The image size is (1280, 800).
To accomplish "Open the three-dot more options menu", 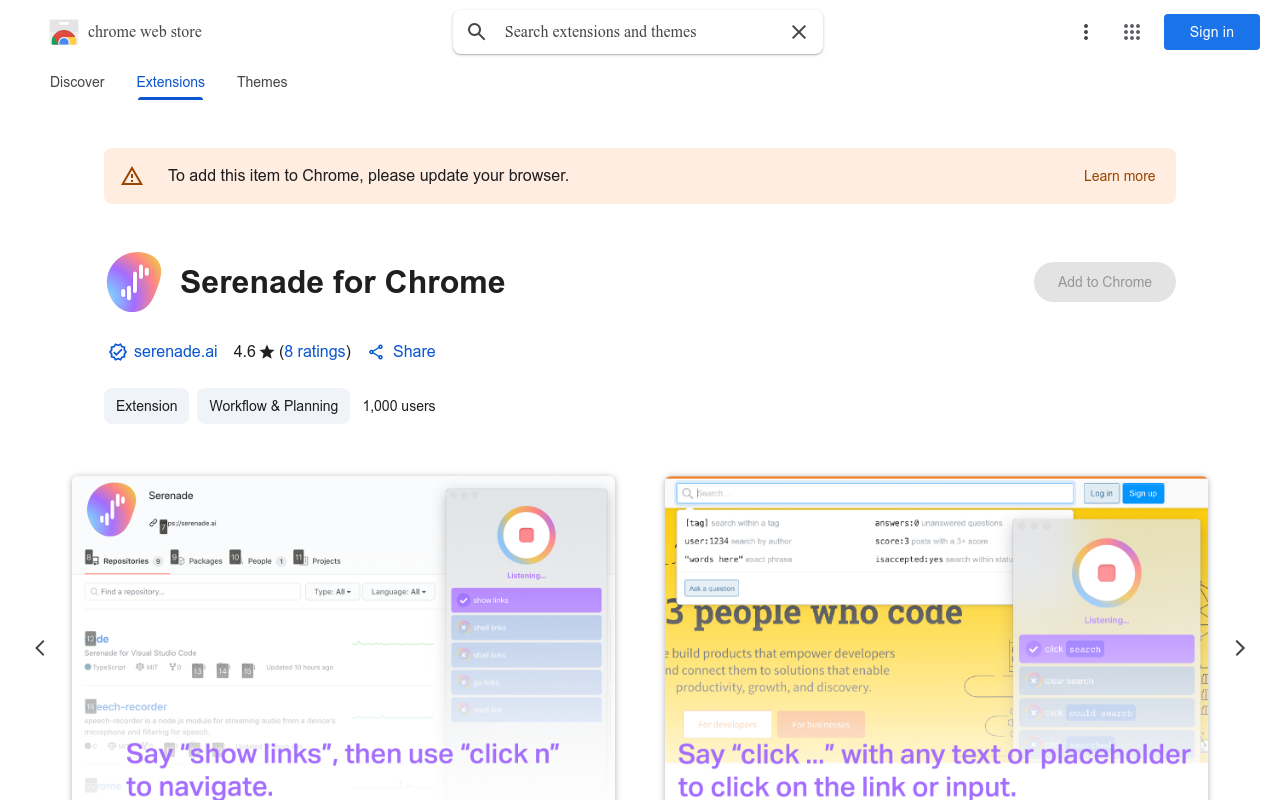I will [x=1086, y=32].
